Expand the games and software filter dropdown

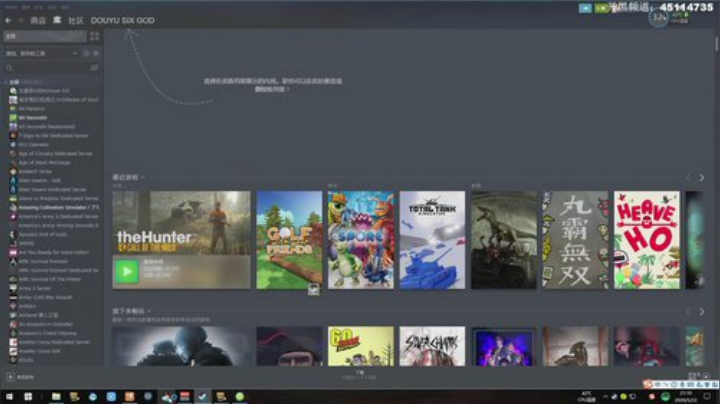click(x=41, y=53)
